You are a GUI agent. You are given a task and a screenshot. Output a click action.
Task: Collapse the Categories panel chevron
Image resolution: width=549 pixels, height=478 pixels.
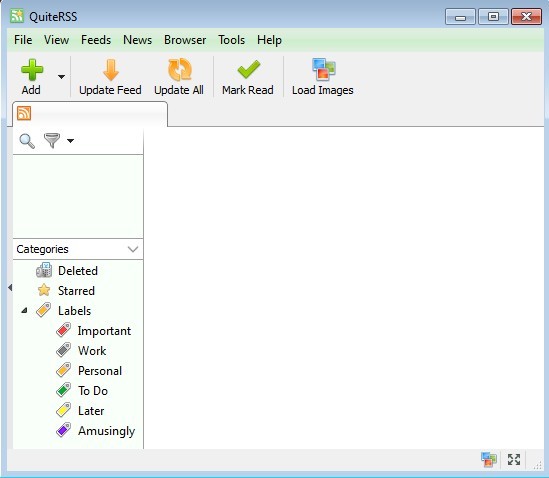click(x=133, y=249)
